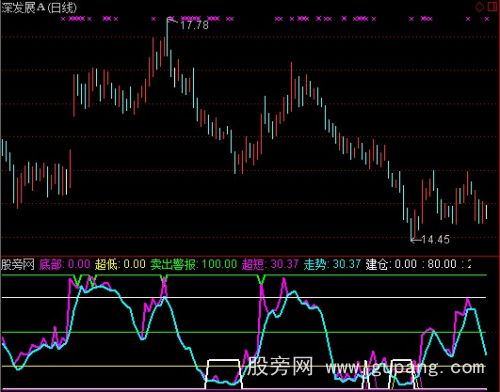Click the 建仓: 0.00 indicator value
This screenshot has width=500, height=392.
click(391, 265)
